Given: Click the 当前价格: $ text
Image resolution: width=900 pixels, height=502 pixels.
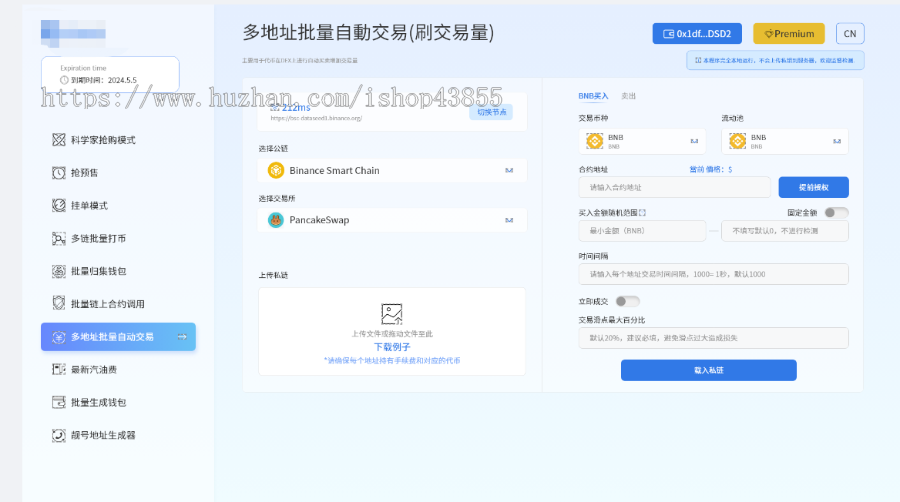Looking at the screenshot, I should click(711, 170).
